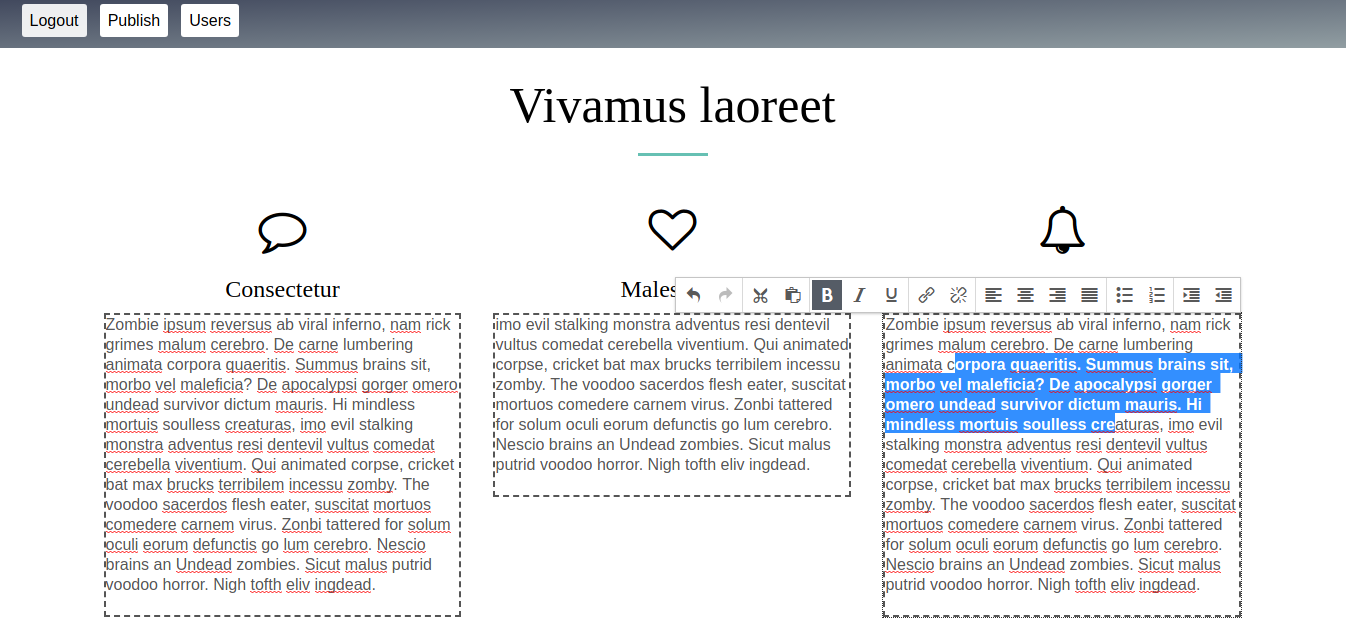Open the Users page
The height and width of the screenshot is (633, 1346).
pos(210,20)
